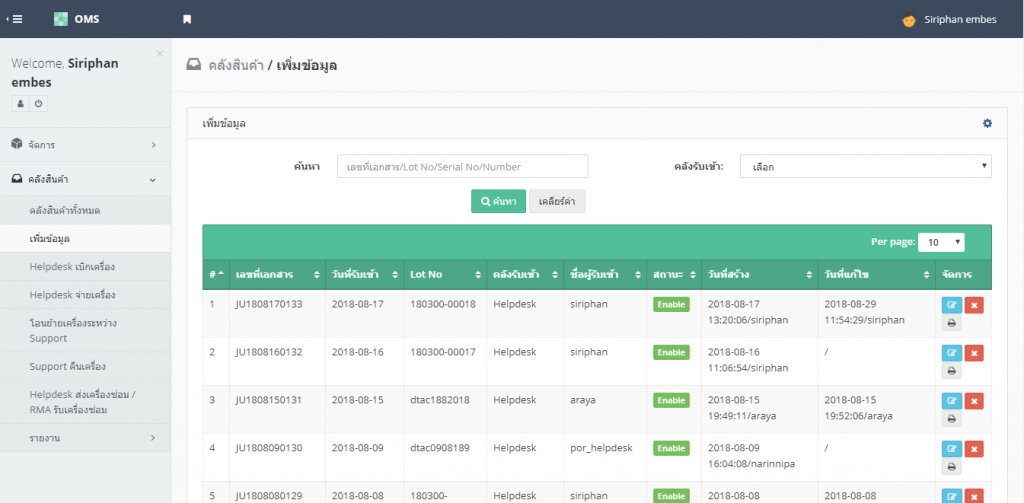Expand the รายงาน sidebar menu
Screen dimensions: 1024x503
click(x=86, y=438)
